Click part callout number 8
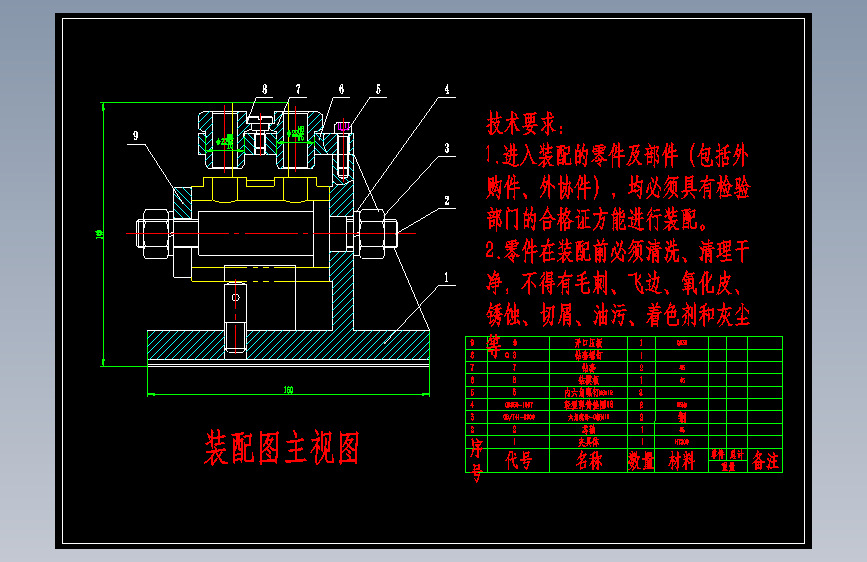Screen dimensions: 867x562 [x=265, y=89]
